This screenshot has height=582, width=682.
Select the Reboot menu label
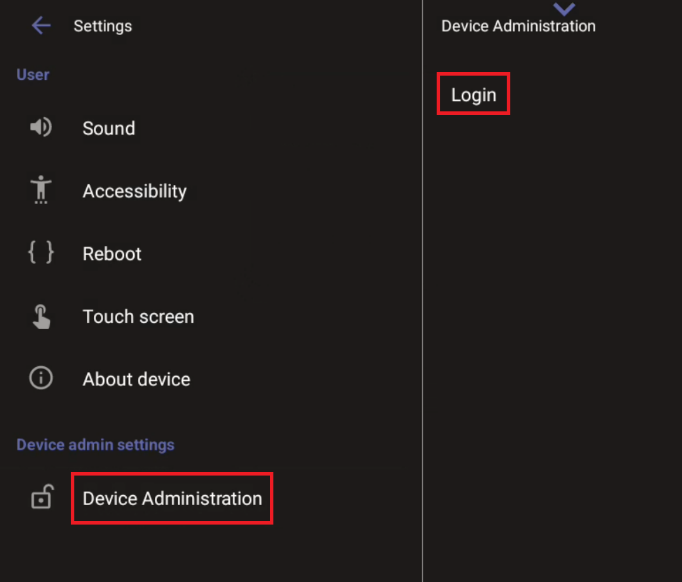click(112, 254)
